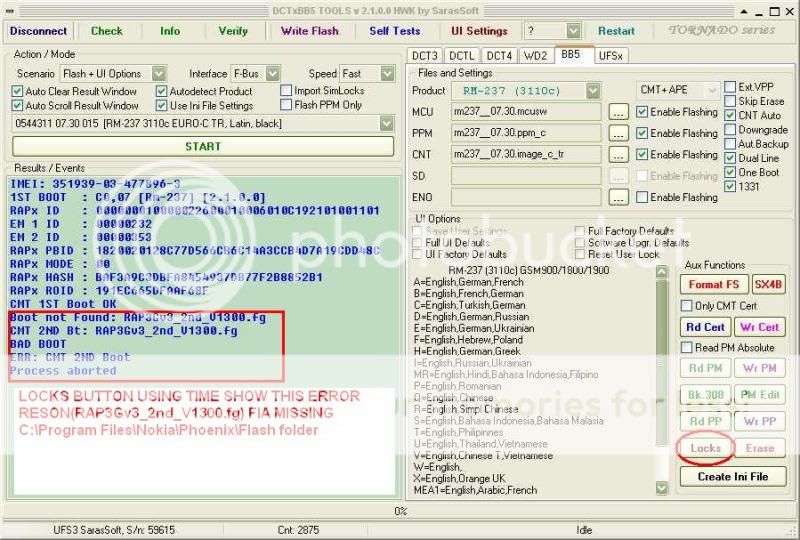
Task: Click the Restart toolbar button
Action: pyautogui.click(x=616, y=31)
